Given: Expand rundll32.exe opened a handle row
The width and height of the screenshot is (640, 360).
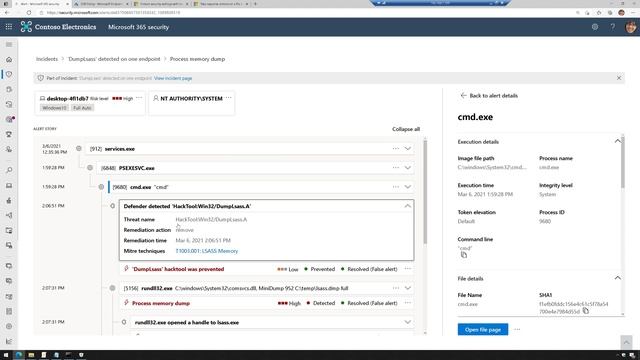Looking at the screenshot, I should 408,322.
